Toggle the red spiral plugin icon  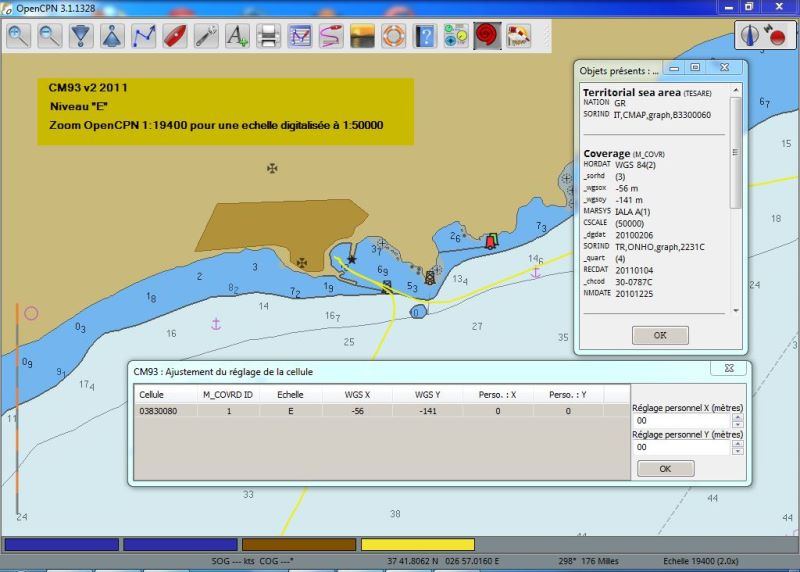(487, 36)
